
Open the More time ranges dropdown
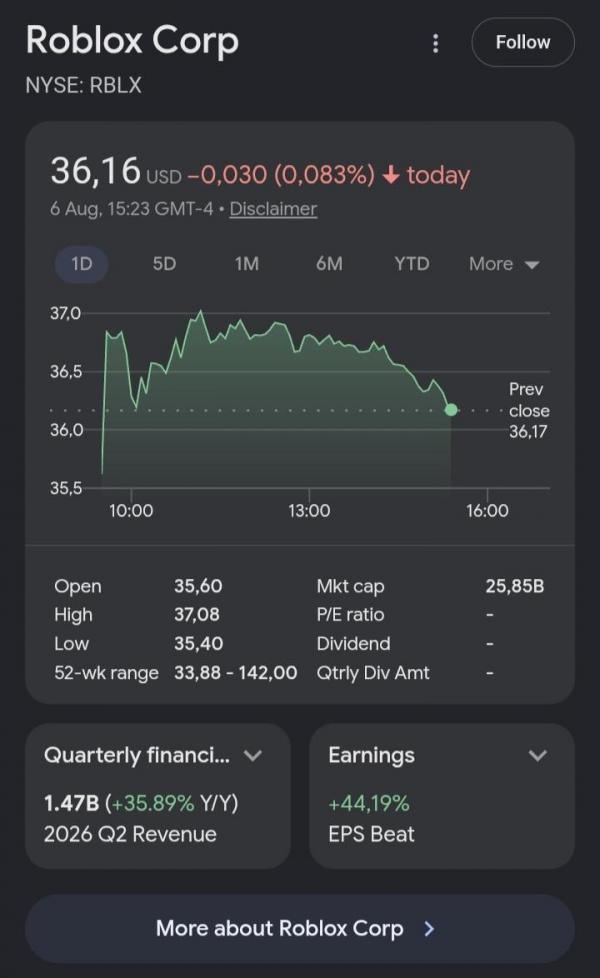coord(504,264)
